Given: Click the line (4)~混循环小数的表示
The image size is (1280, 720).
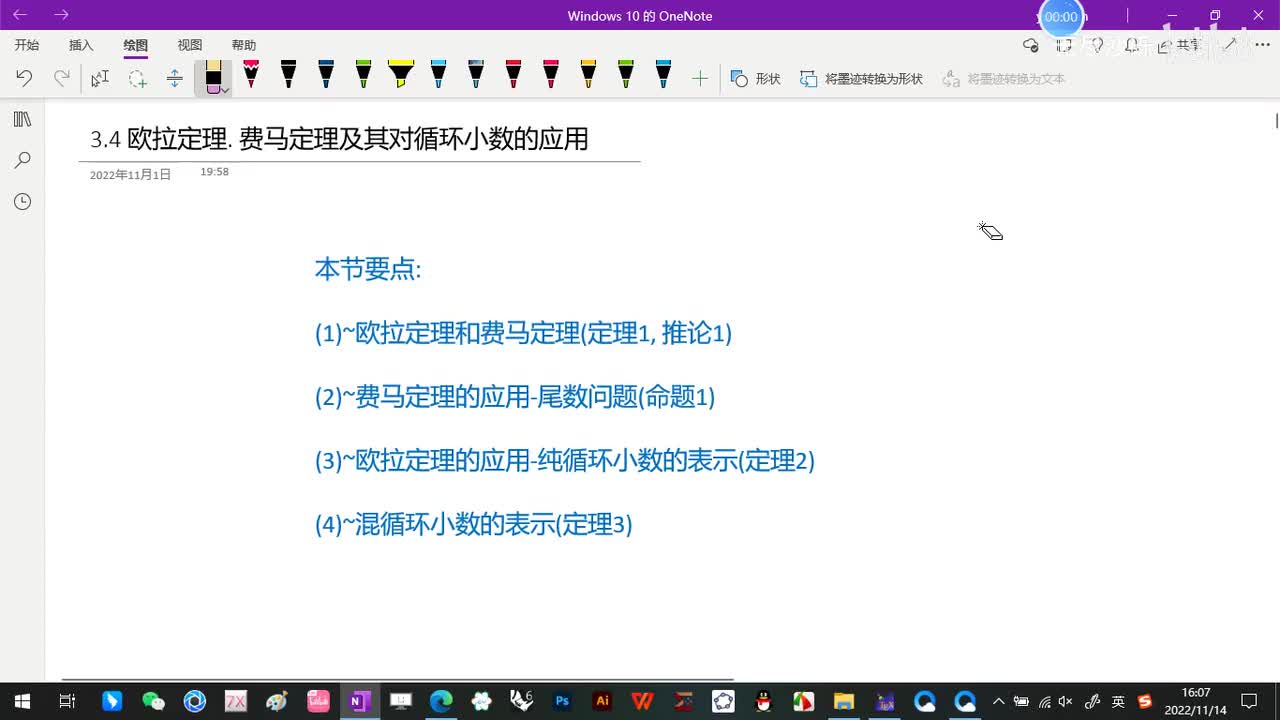Looking at the screenshot, I should pos(473,525).
